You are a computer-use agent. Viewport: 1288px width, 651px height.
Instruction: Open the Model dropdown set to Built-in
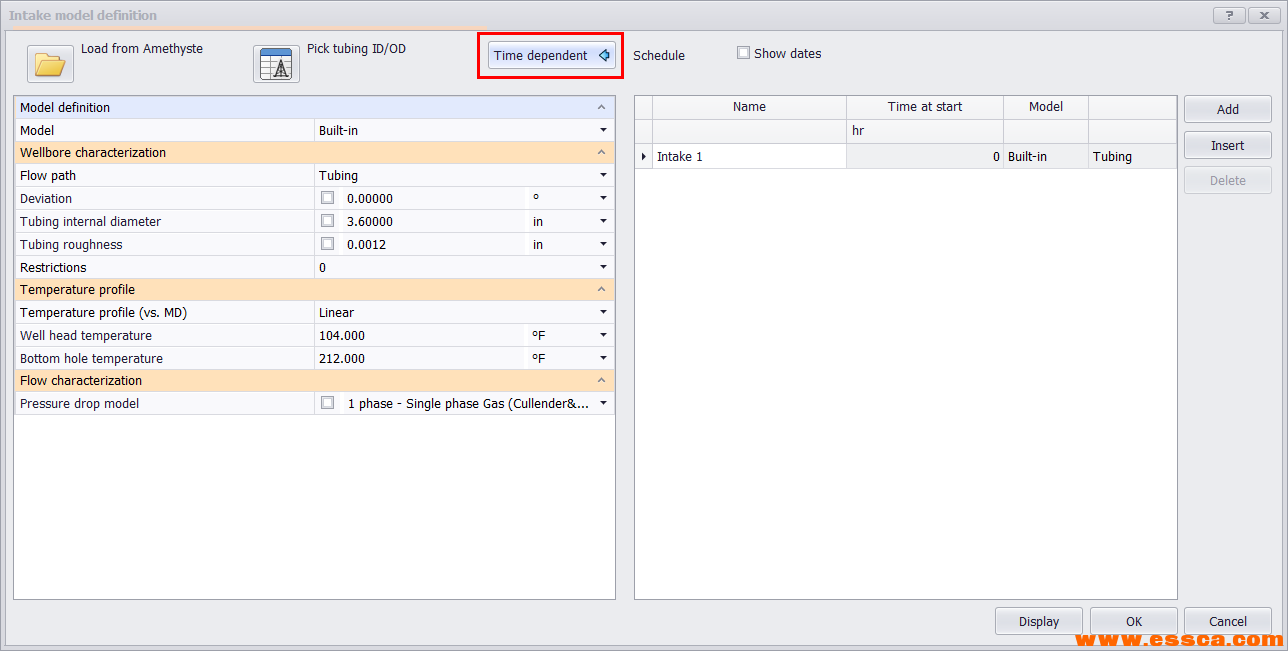click(x=603, y=130)
